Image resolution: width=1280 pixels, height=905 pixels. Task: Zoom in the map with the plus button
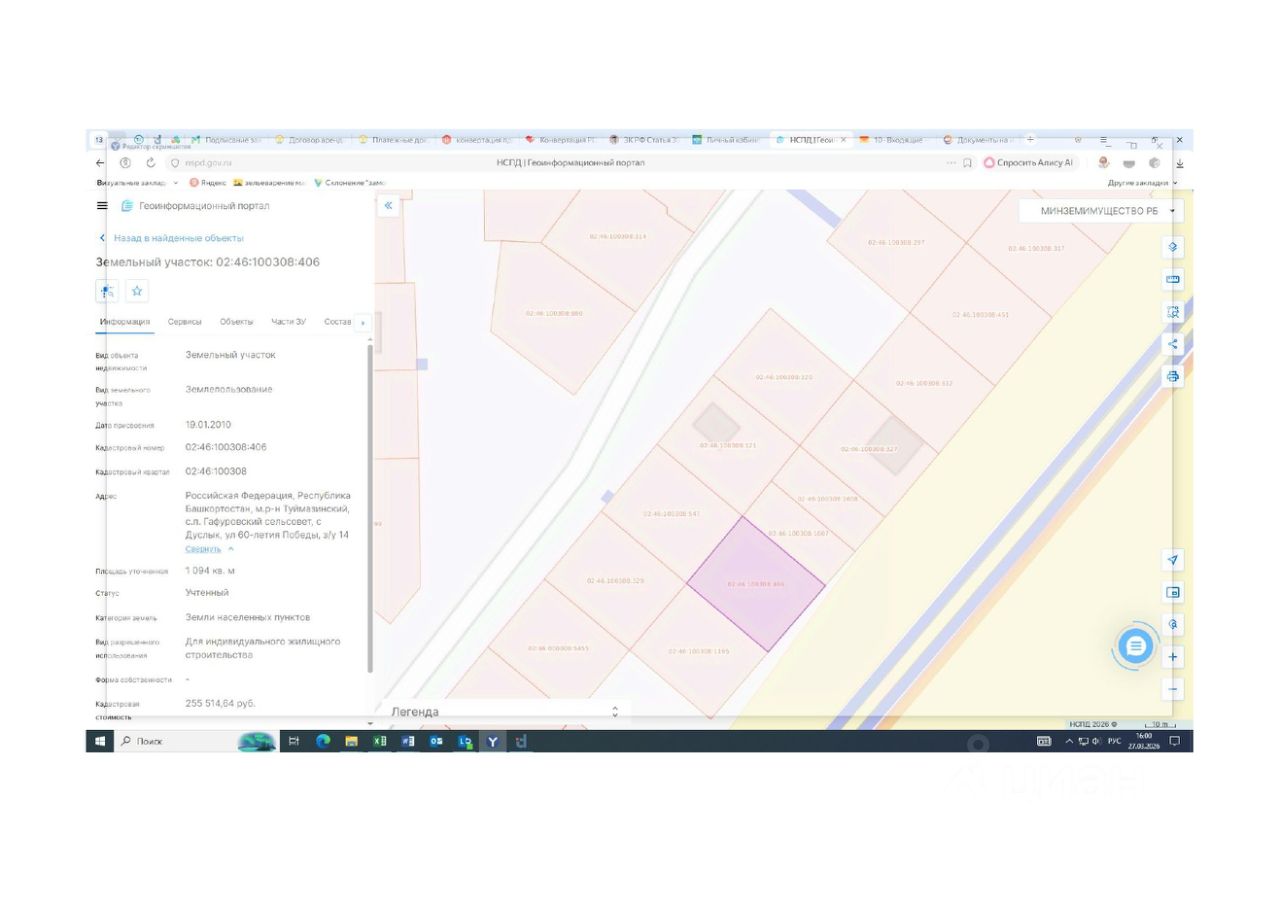tap(1173, 657)
